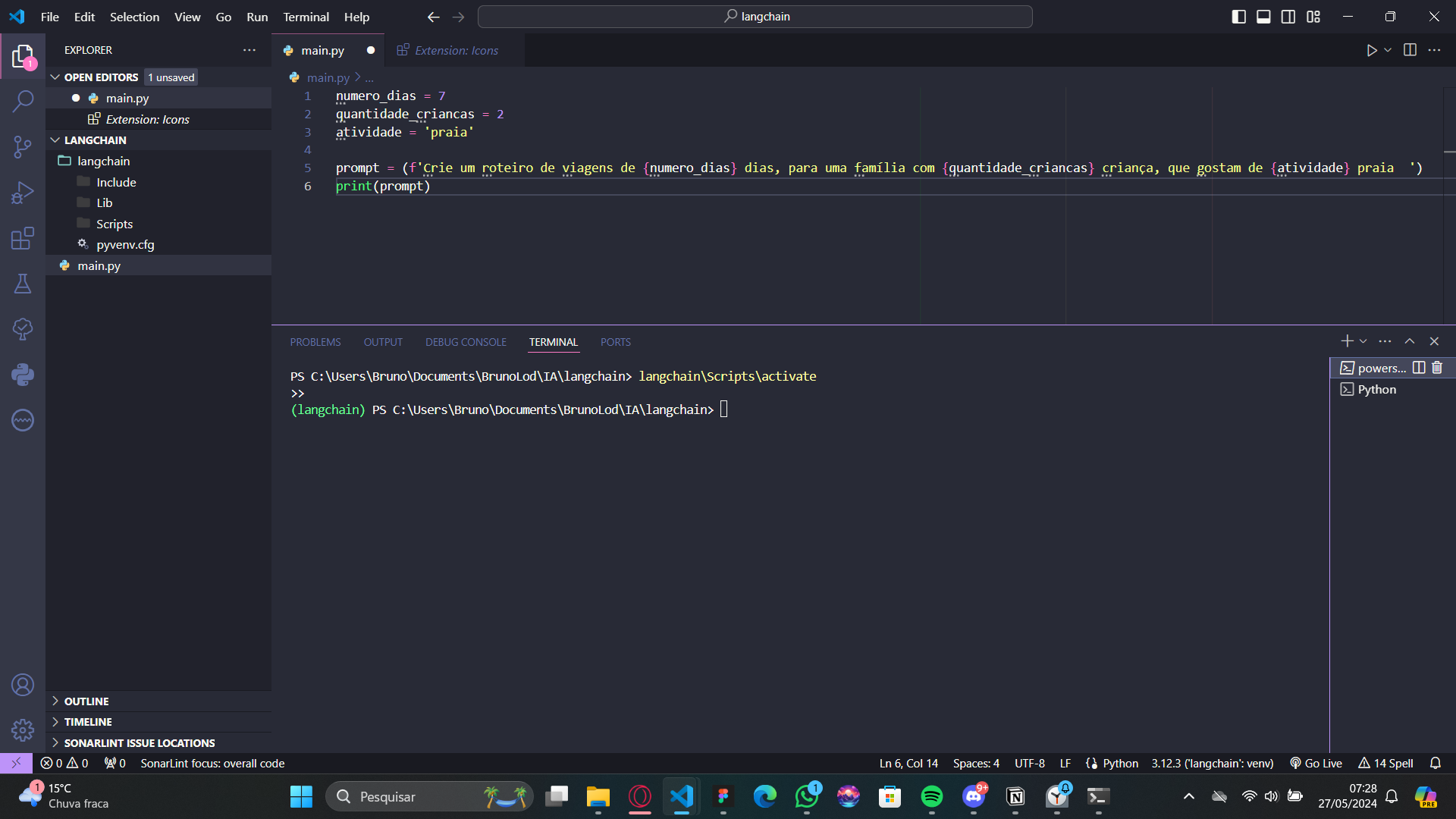This screenshot has height=819, width=1456.
Task: Change LF end of line sequence
Action: (x=1065, y=763)
